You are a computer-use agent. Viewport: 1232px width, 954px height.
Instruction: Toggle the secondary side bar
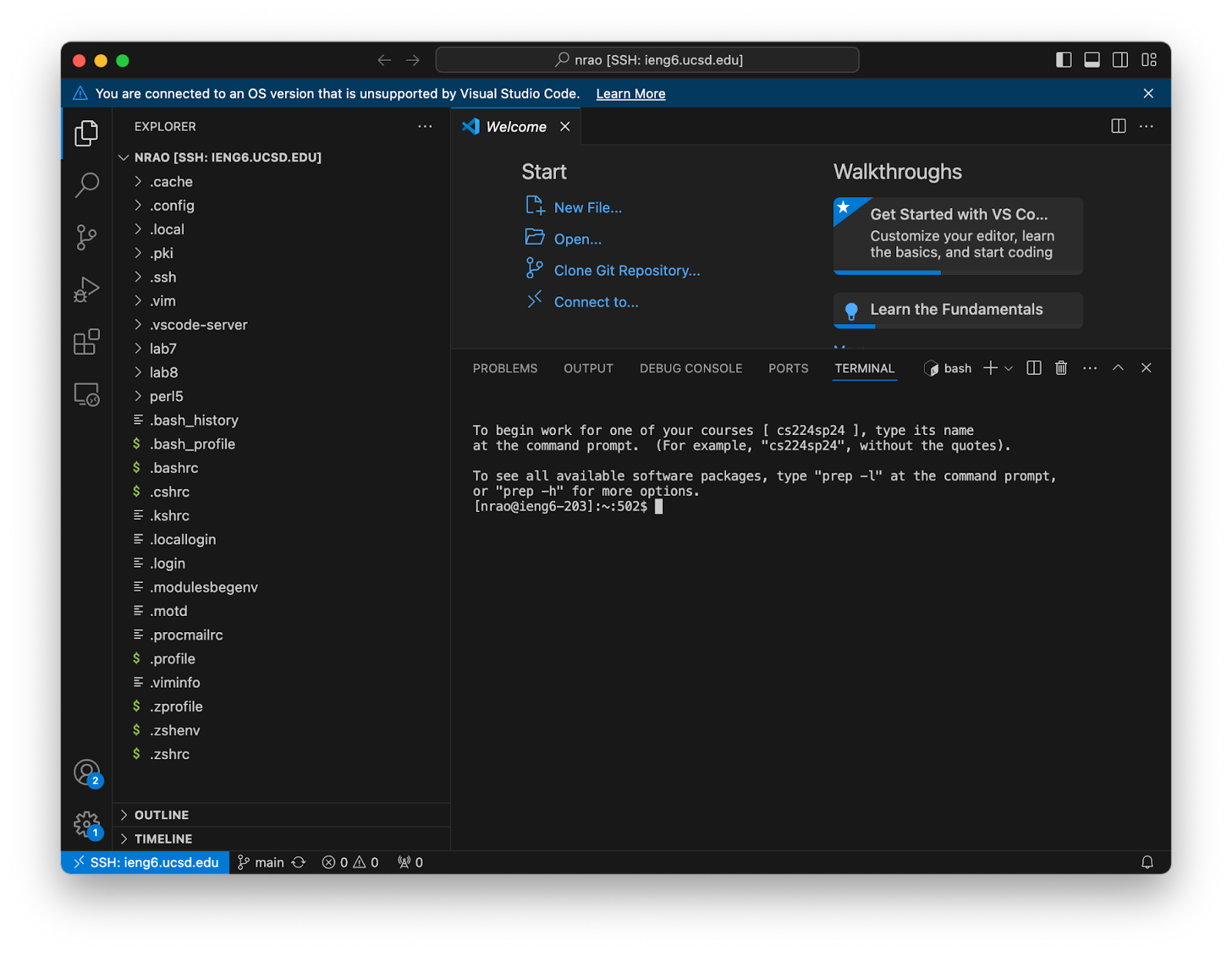click(1120, 60)
